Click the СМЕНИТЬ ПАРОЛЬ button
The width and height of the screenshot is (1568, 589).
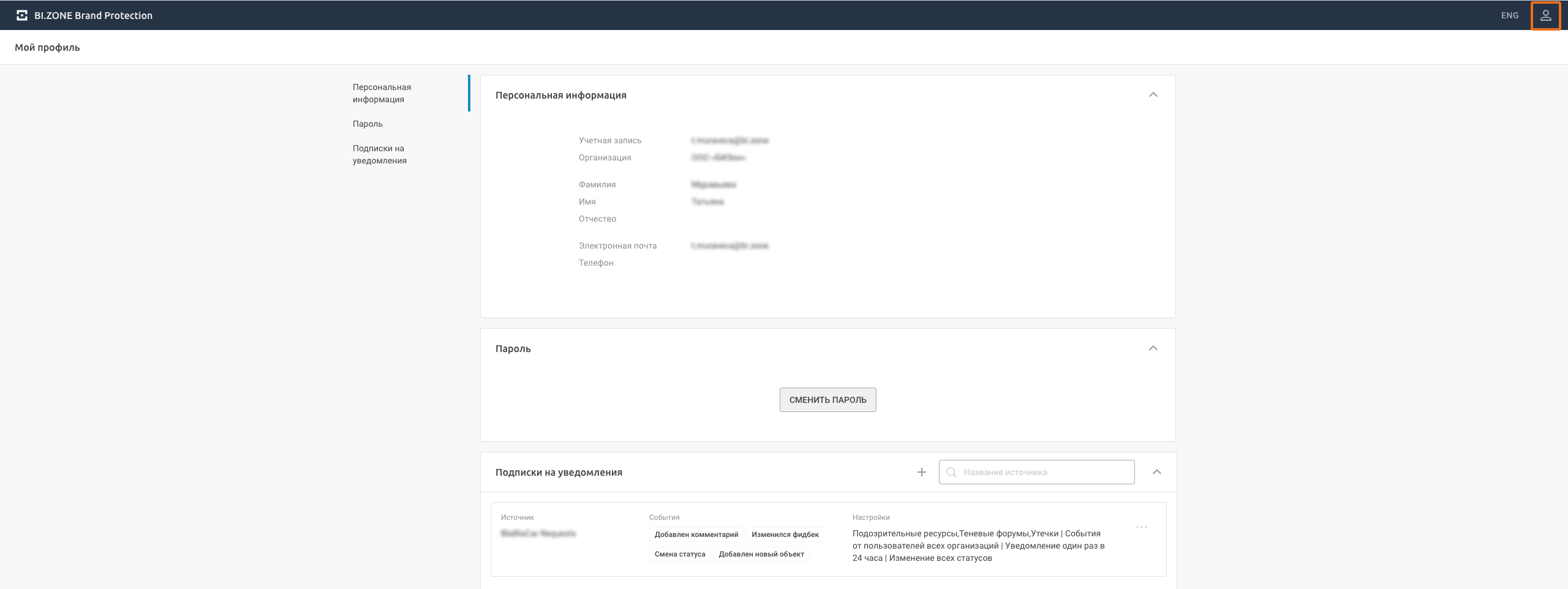(x=827, y=400)
